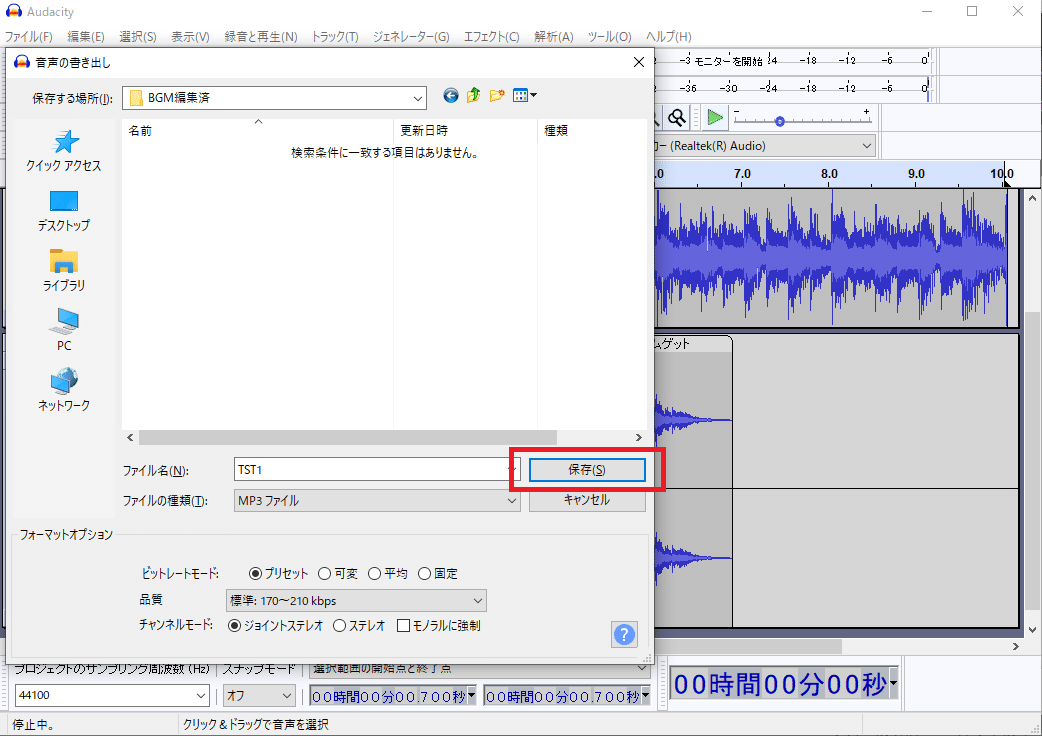Click the playback speed slider handle
Screen dimensions: 1042x736
pos(780,122)
